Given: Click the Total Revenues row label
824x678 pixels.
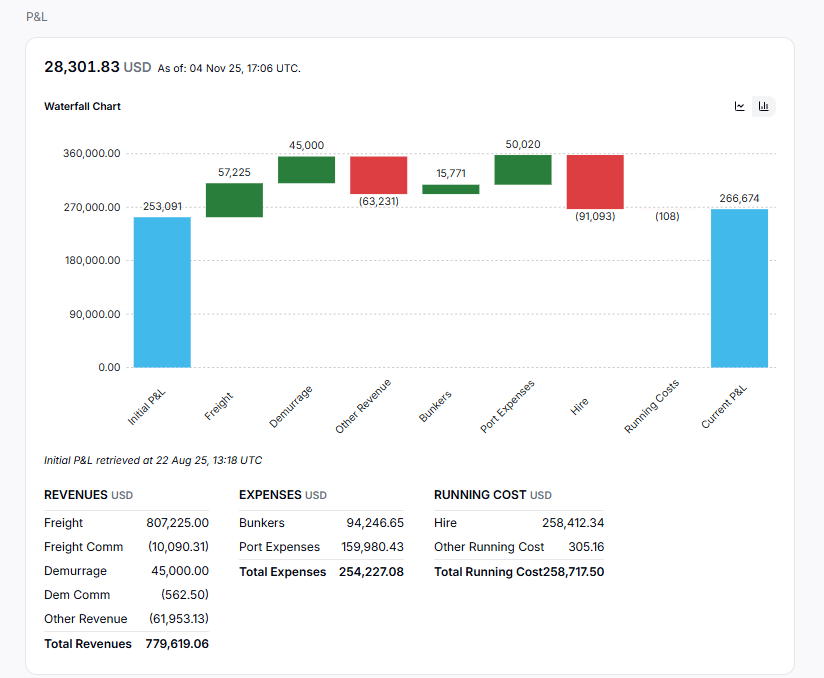Looking at the screenshot, I should [x=88, y=644].
